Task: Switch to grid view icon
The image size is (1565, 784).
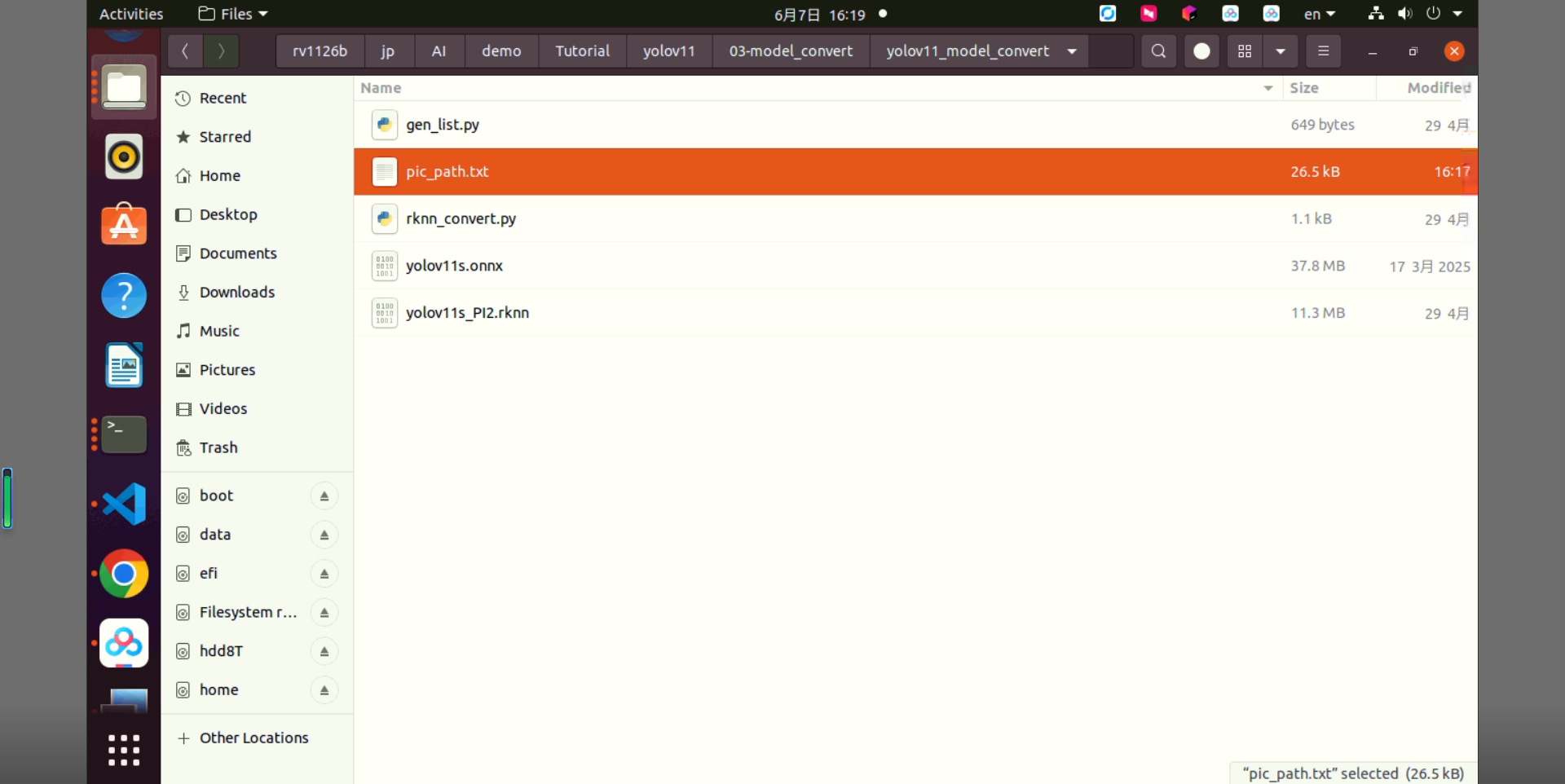Action: pos(1245,51)
